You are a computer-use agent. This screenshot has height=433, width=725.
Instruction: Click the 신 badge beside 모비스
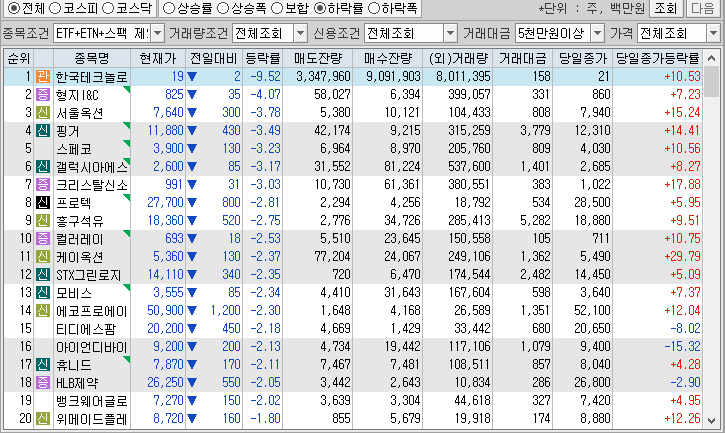click(43, 292)
